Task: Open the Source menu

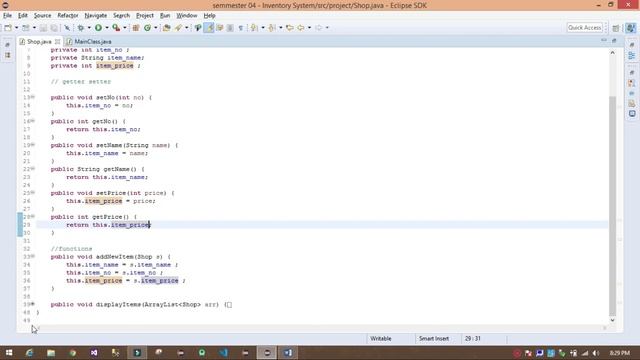Action: [42, 16]
